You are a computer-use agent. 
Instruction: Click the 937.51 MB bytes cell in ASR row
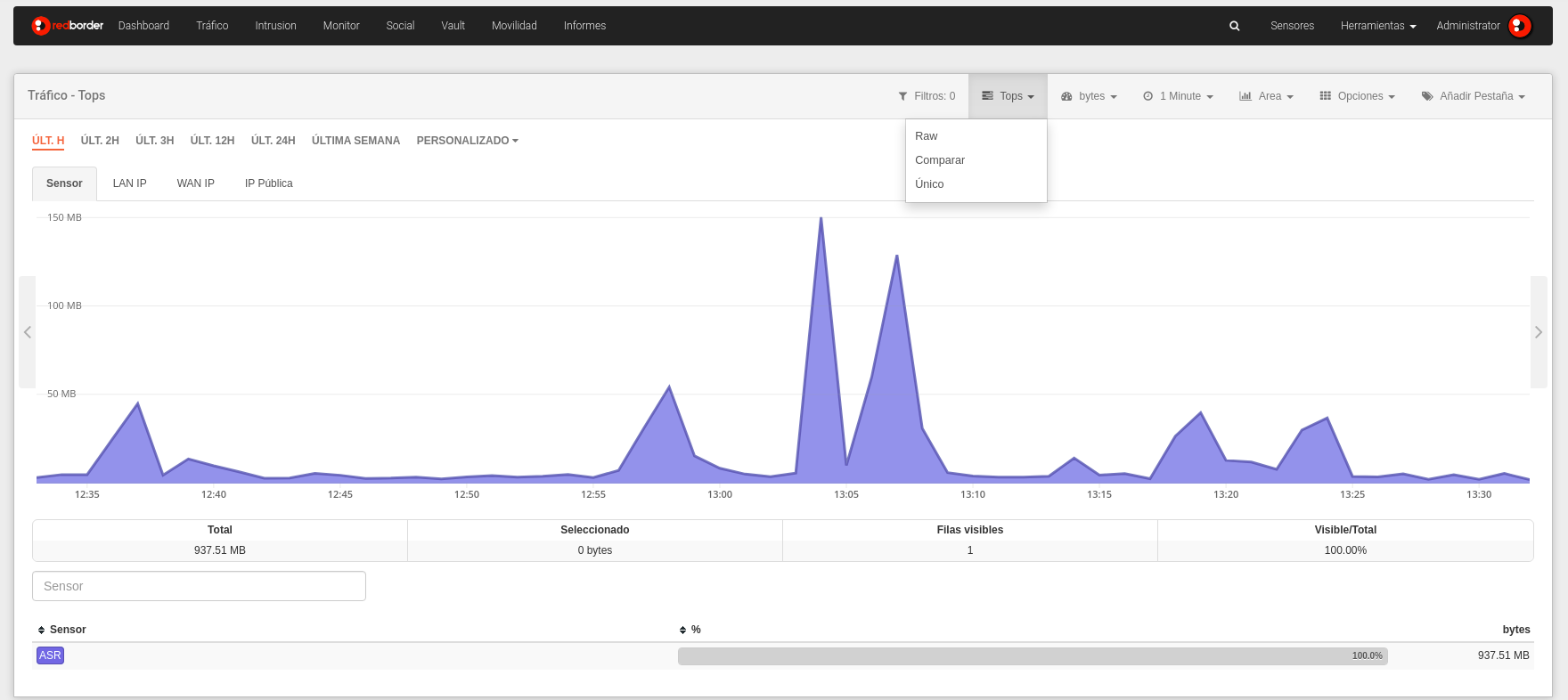pyautogui.click(x=1503, y=655)
